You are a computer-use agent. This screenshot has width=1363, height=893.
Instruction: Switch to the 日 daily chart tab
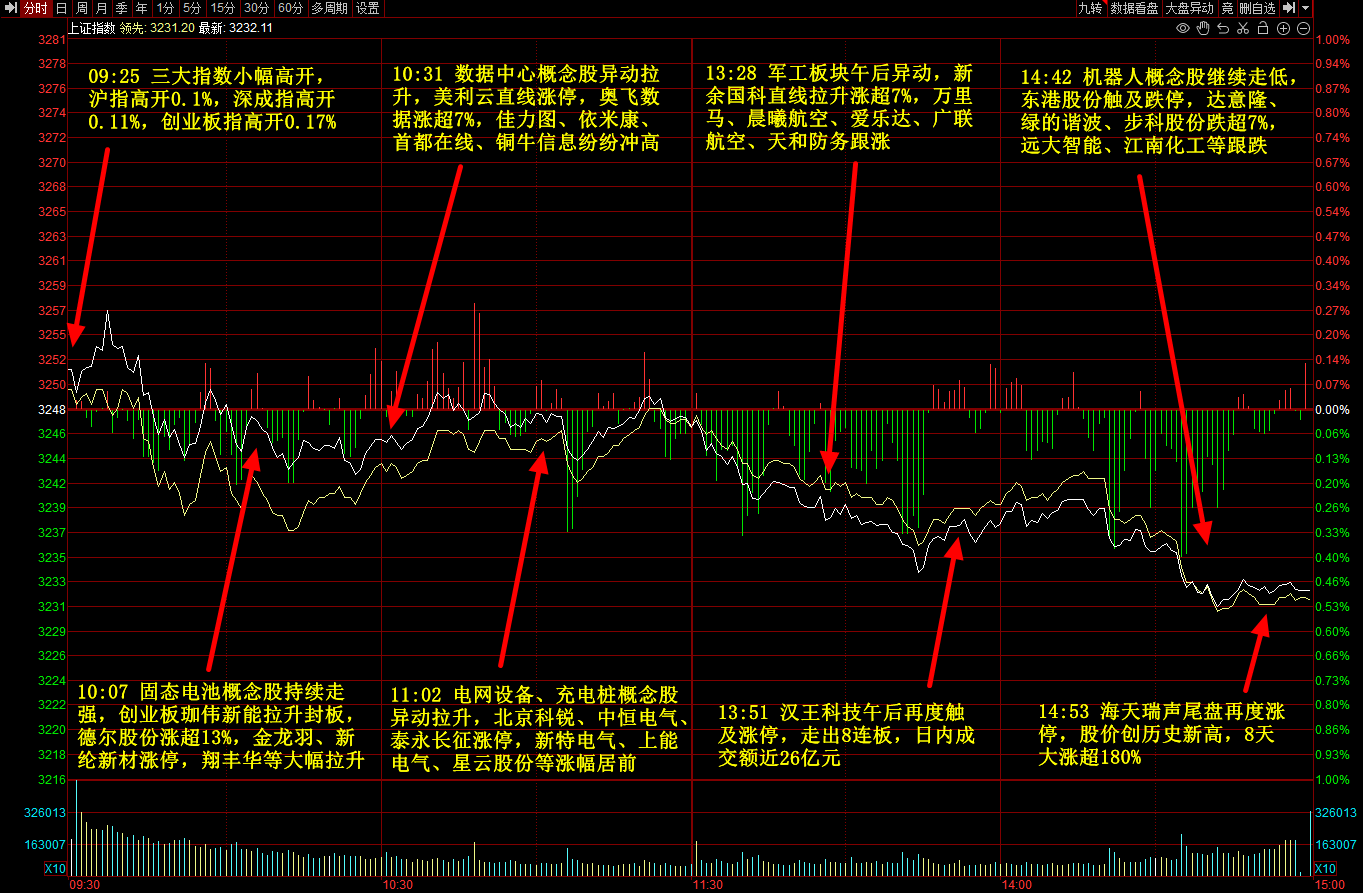pos(61,8)
